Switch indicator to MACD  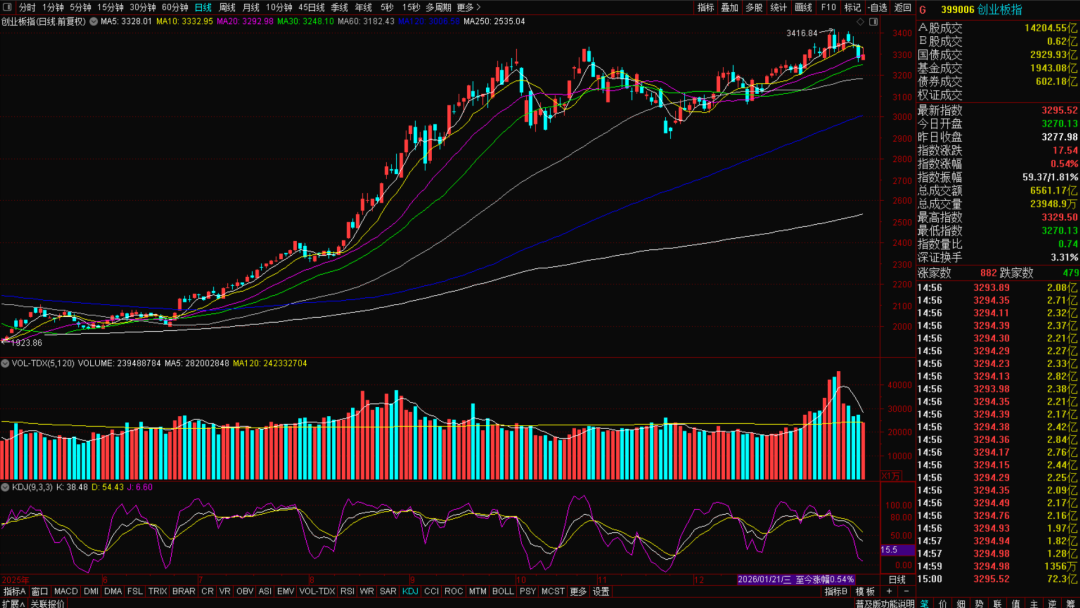(66, 591)
